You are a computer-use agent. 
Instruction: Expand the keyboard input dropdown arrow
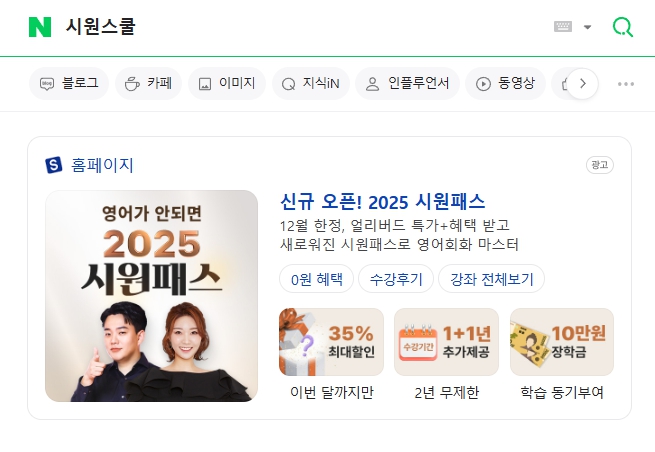[x=587, y=27]
